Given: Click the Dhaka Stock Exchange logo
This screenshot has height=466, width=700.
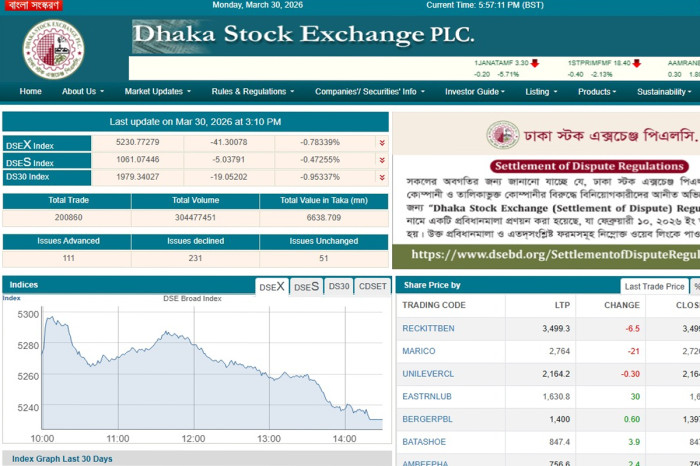Looking at the screenshot, I should pos(53,48).
